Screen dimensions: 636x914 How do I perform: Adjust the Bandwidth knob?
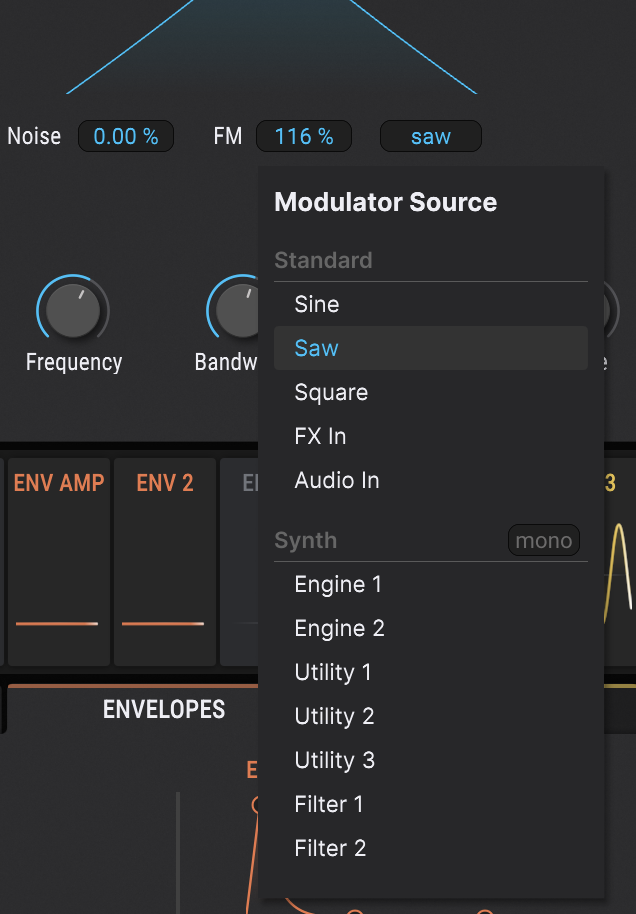237,311
